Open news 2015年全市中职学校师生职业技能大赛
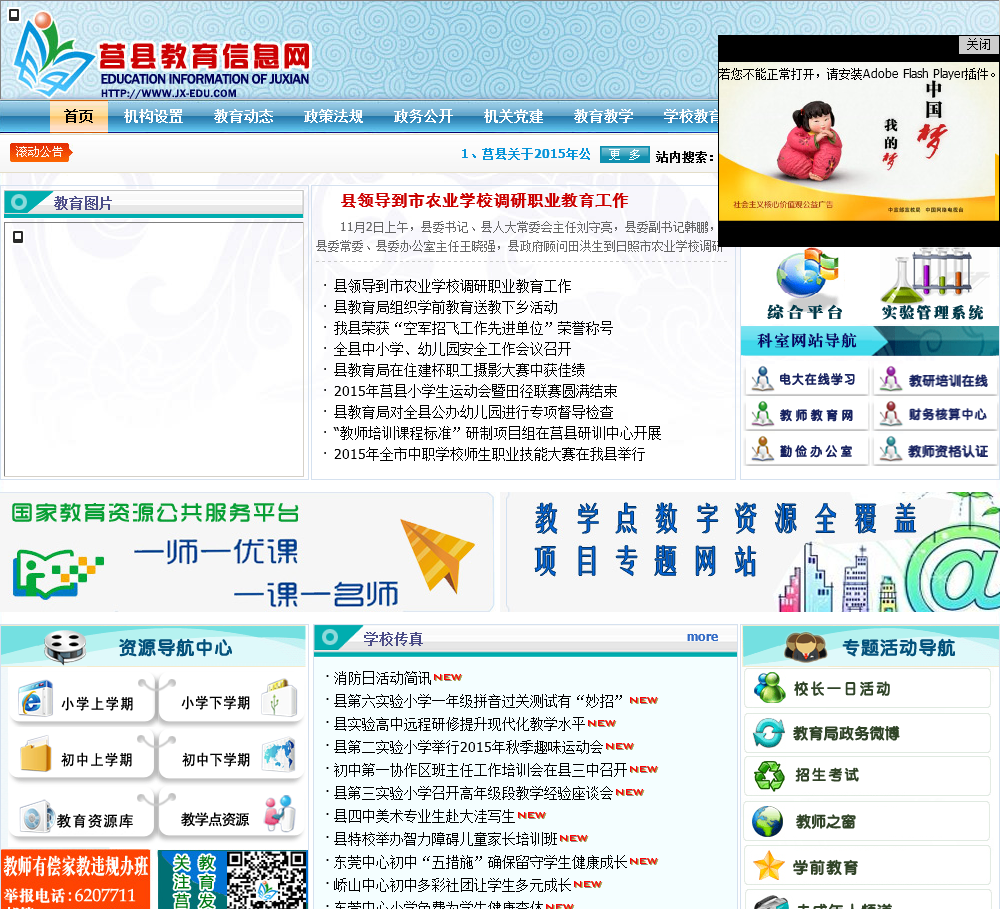Viewport: 1000px width, 909px height. click(x=489, y=454)
